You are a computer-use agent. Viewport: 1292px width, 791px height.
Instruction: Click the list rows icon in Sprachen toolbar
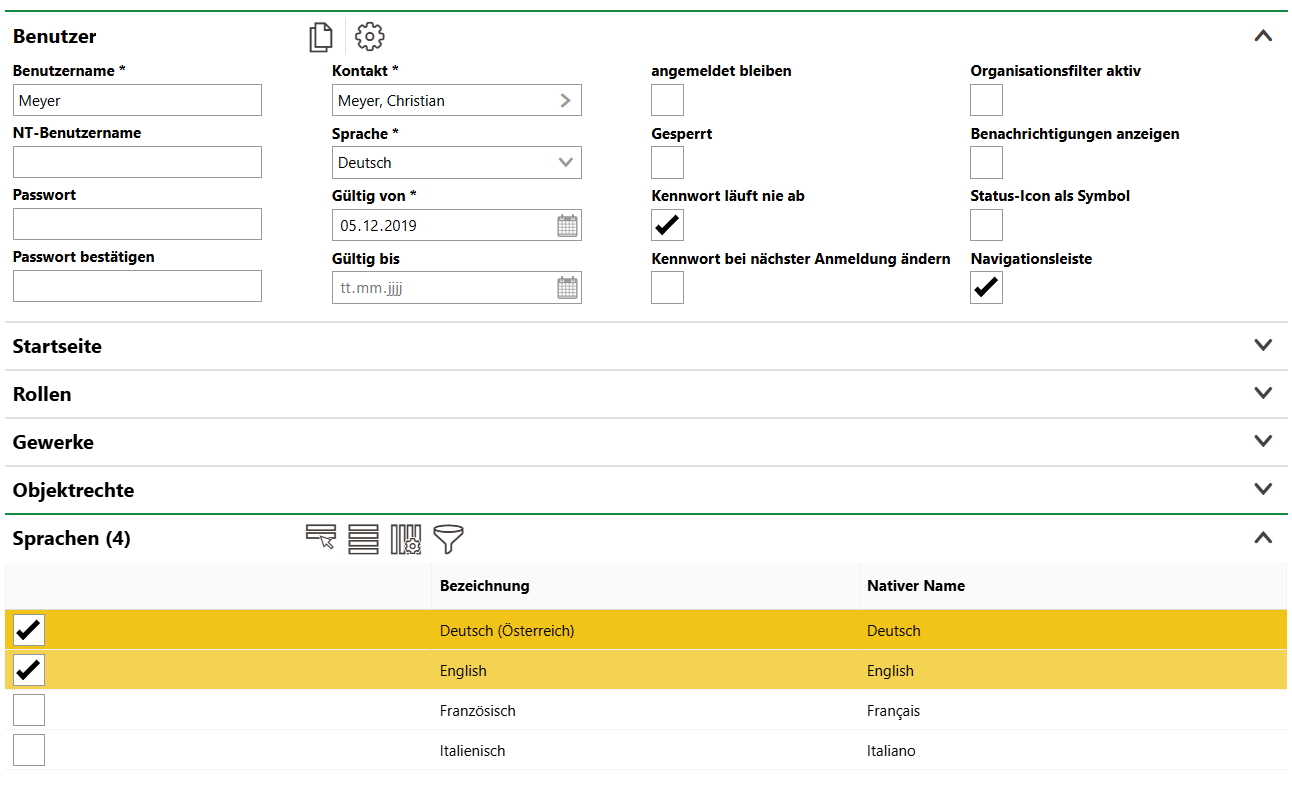coord(363,539)
